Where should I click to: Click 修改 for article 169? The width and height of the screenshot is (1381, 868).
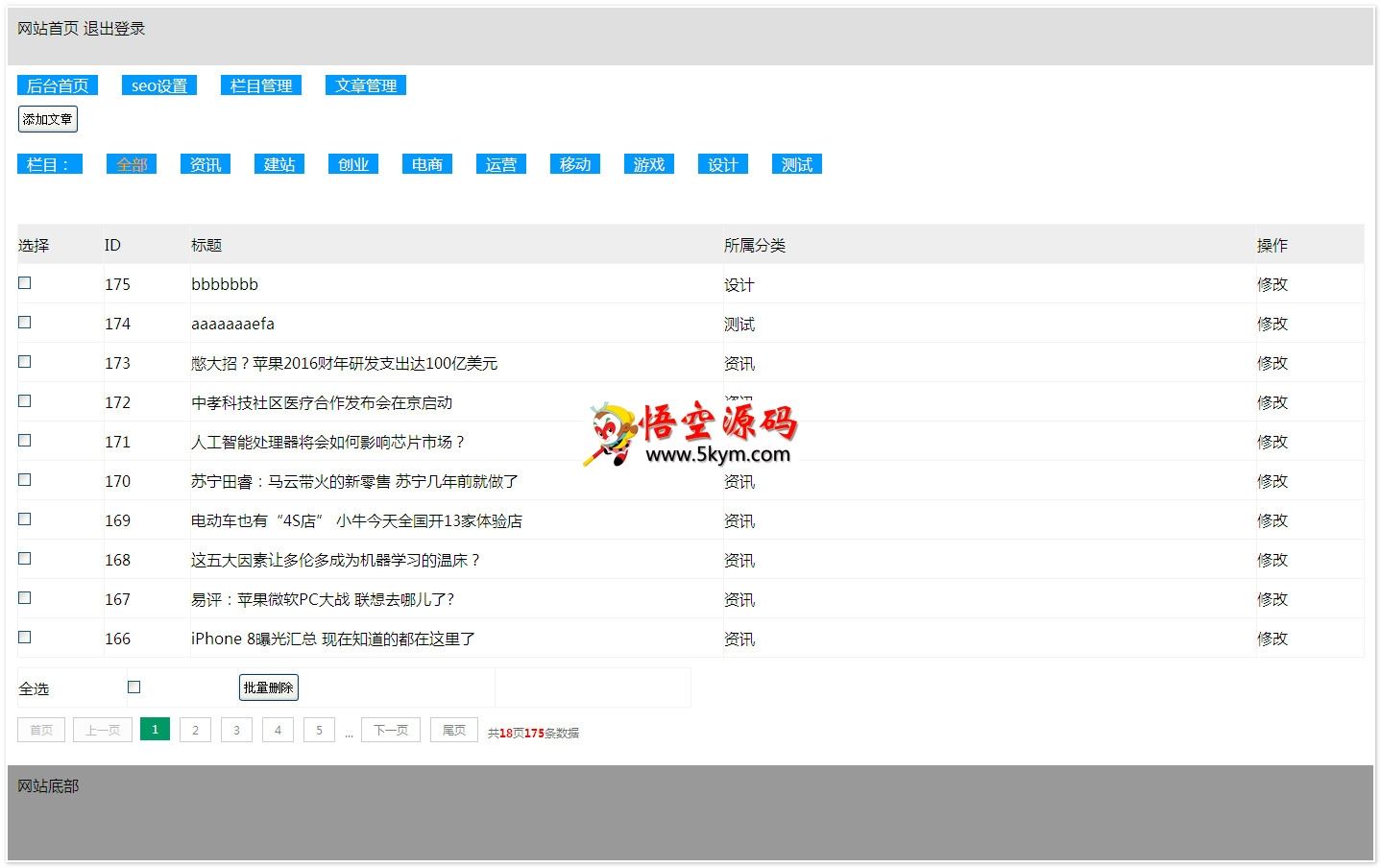coord(1272,520)
